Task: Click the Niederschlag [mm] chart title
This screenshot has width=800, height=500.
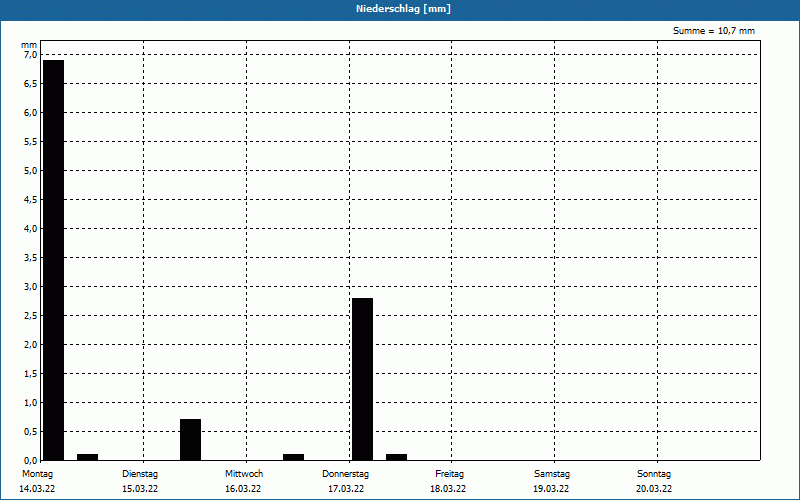Action: (403, 9)
